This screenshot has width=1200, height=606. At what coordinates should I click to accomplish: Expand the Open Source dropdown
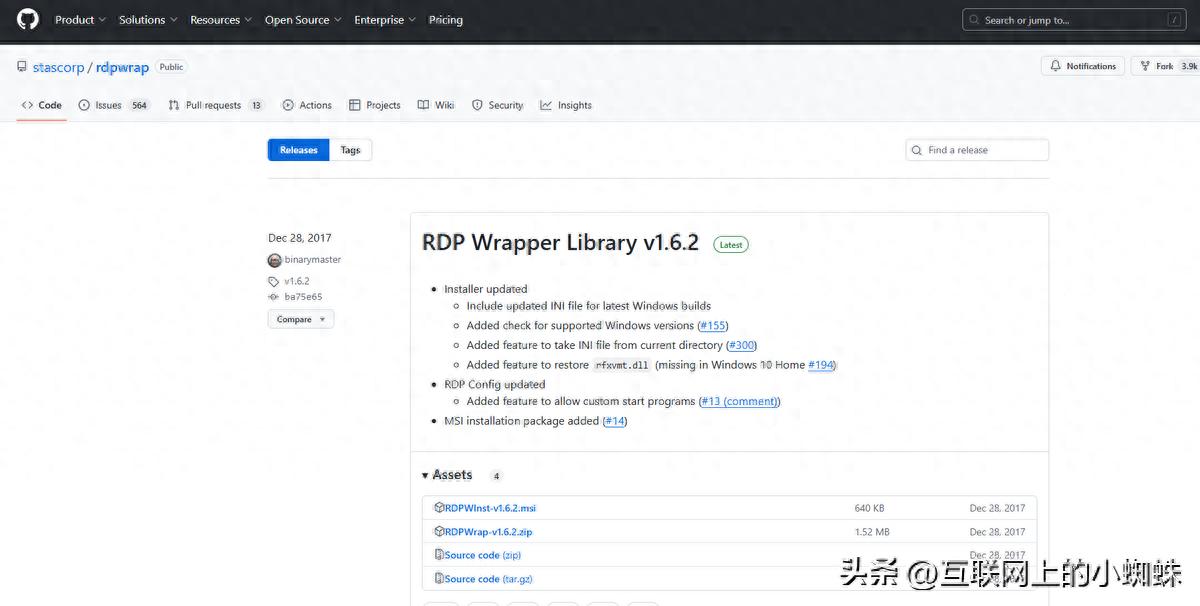[303, 20]
